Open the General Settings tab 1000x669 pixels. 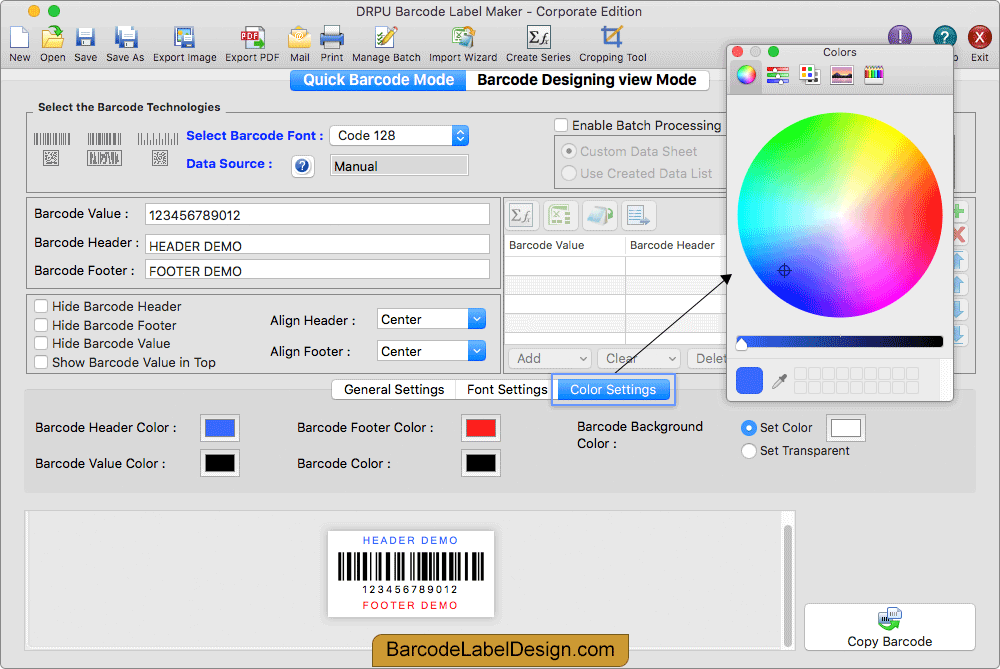click(393, 390)
